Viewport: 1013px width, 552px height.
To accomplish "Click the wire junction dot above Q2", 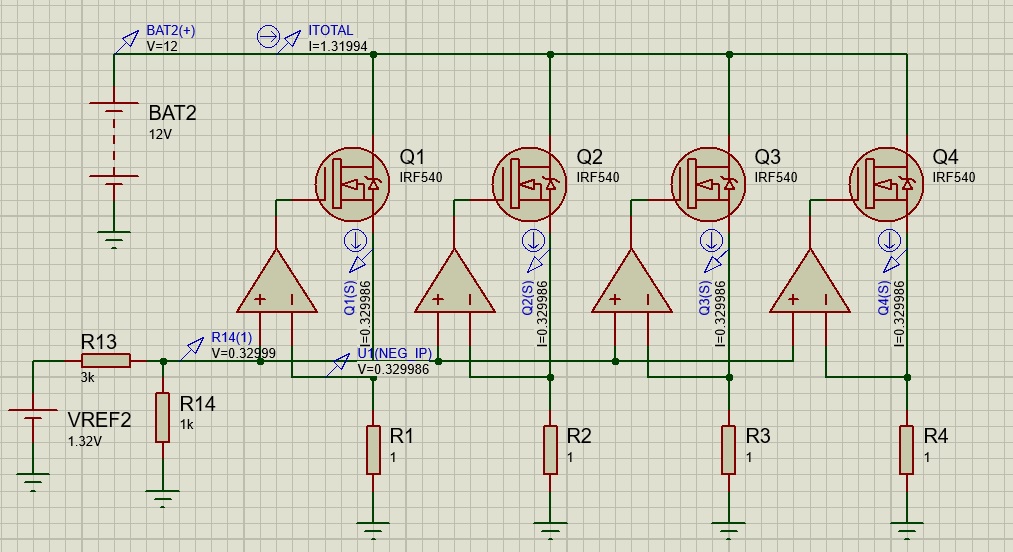I will click(550, 54).
